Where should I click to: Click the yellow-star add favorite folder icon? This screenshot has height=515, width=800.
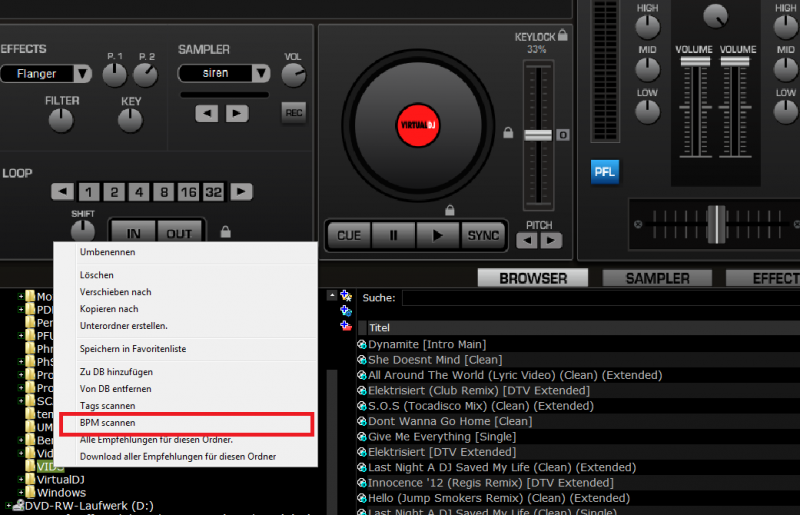click(x=346, y=295)
